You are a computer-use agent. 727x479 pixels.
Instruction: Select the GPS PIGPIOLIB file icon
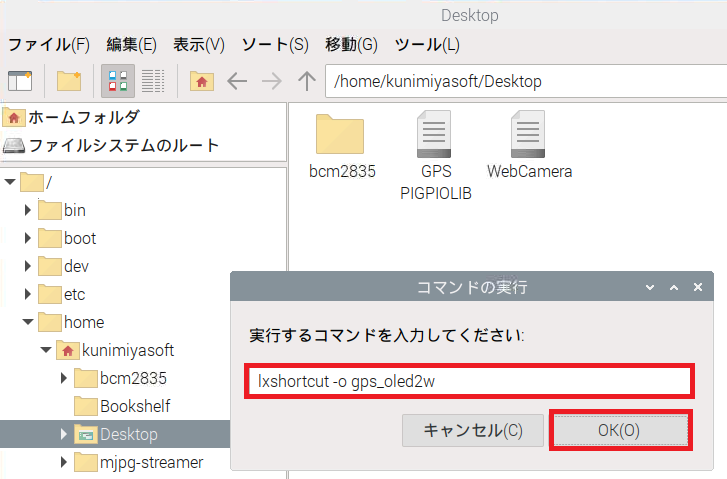[434, 134]
